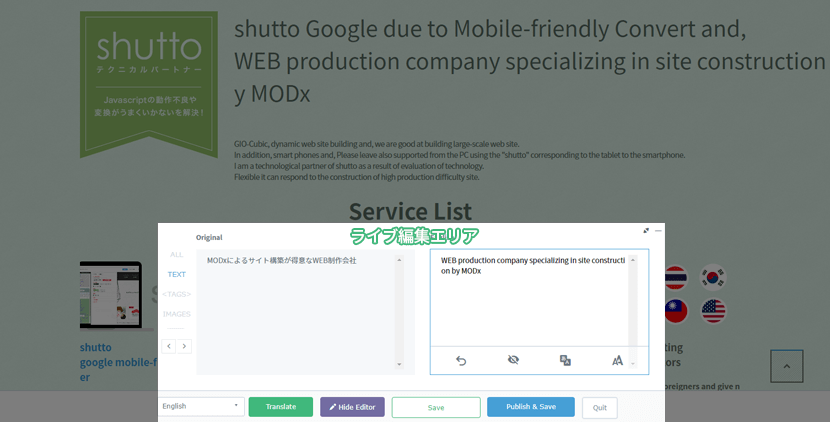Select the <TAGS> filter tab
This screenshot has width=830, height=422.
click(x=177, y=294)
